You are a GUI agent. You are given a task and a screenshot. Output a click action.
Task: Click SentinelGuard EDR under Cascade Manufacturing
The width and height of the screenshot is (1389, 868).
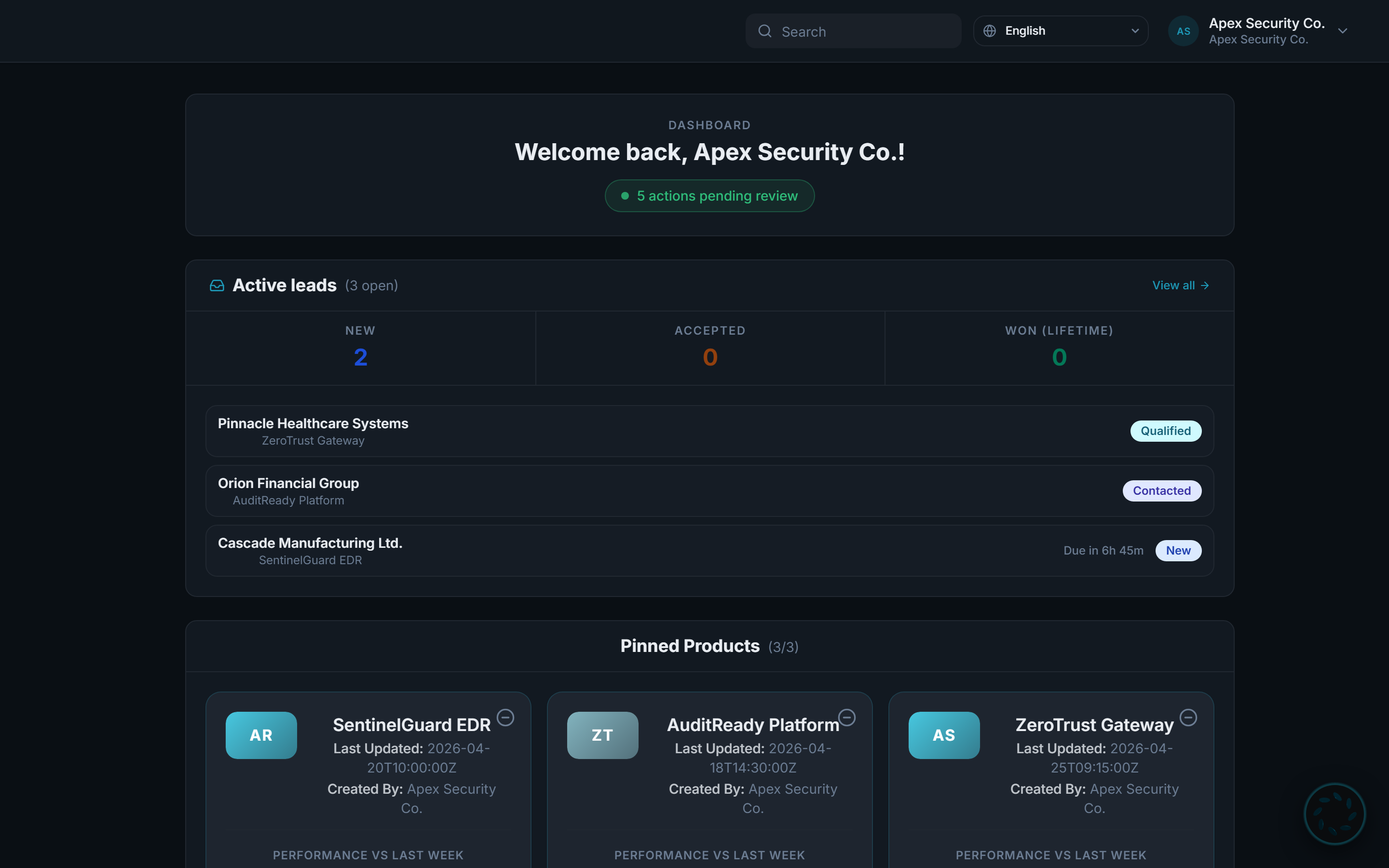tap(310, 560)
